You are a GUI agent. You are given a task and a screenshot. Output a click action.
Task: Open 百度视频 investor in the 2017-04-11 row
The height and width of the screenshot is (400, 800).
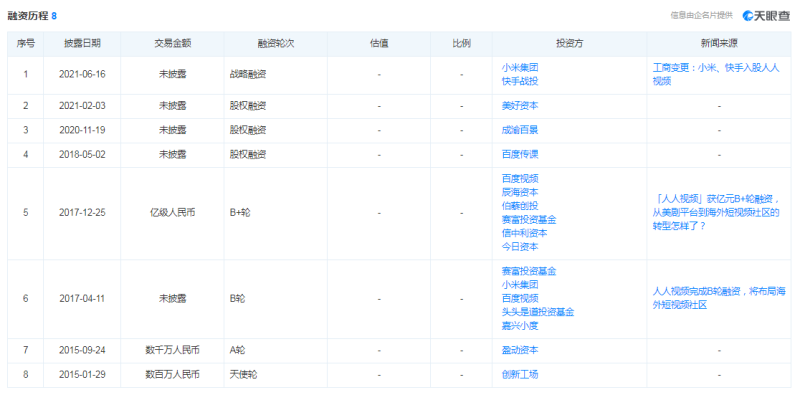tap(520, 298)
